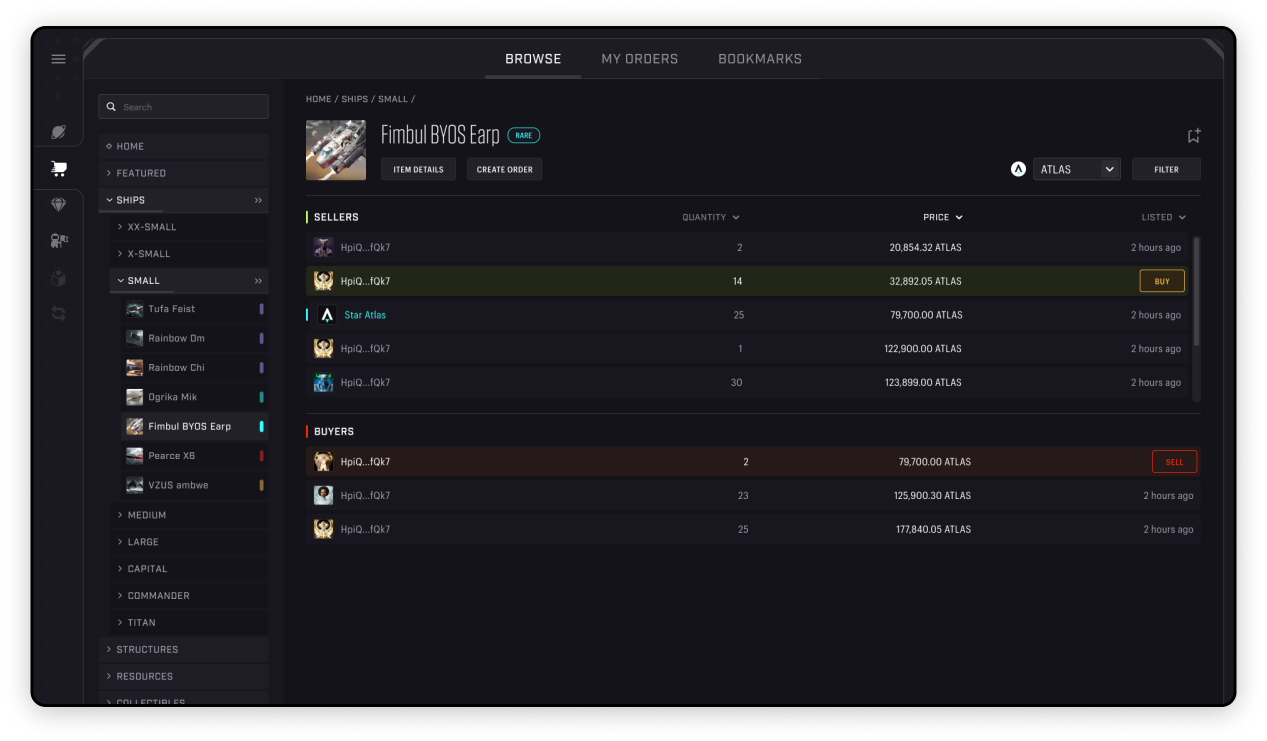Select the swap arrows sidebar icon

point(58,313)
